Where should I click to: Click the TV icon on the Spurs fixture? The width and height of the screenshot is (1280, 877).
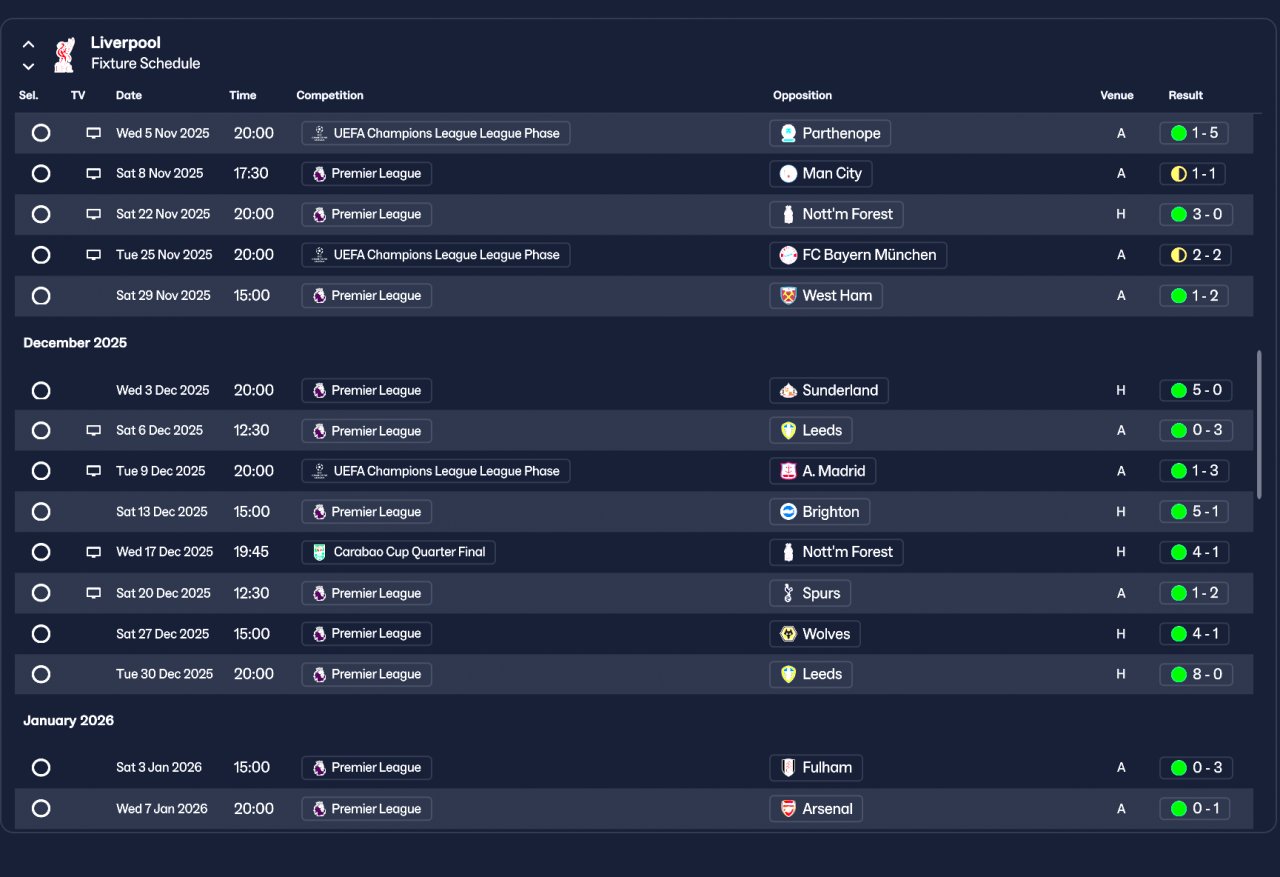[94, 593]
